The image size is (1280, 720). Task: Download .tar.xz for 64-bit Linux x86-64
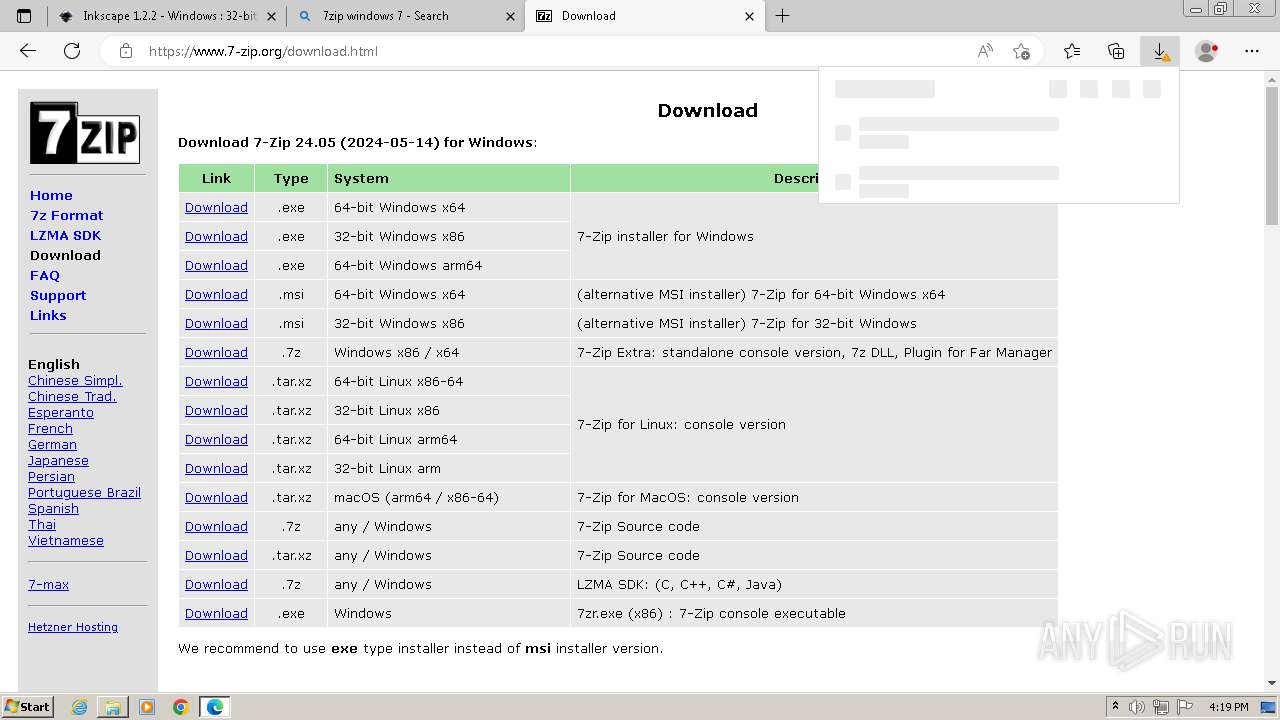[216, 381]
